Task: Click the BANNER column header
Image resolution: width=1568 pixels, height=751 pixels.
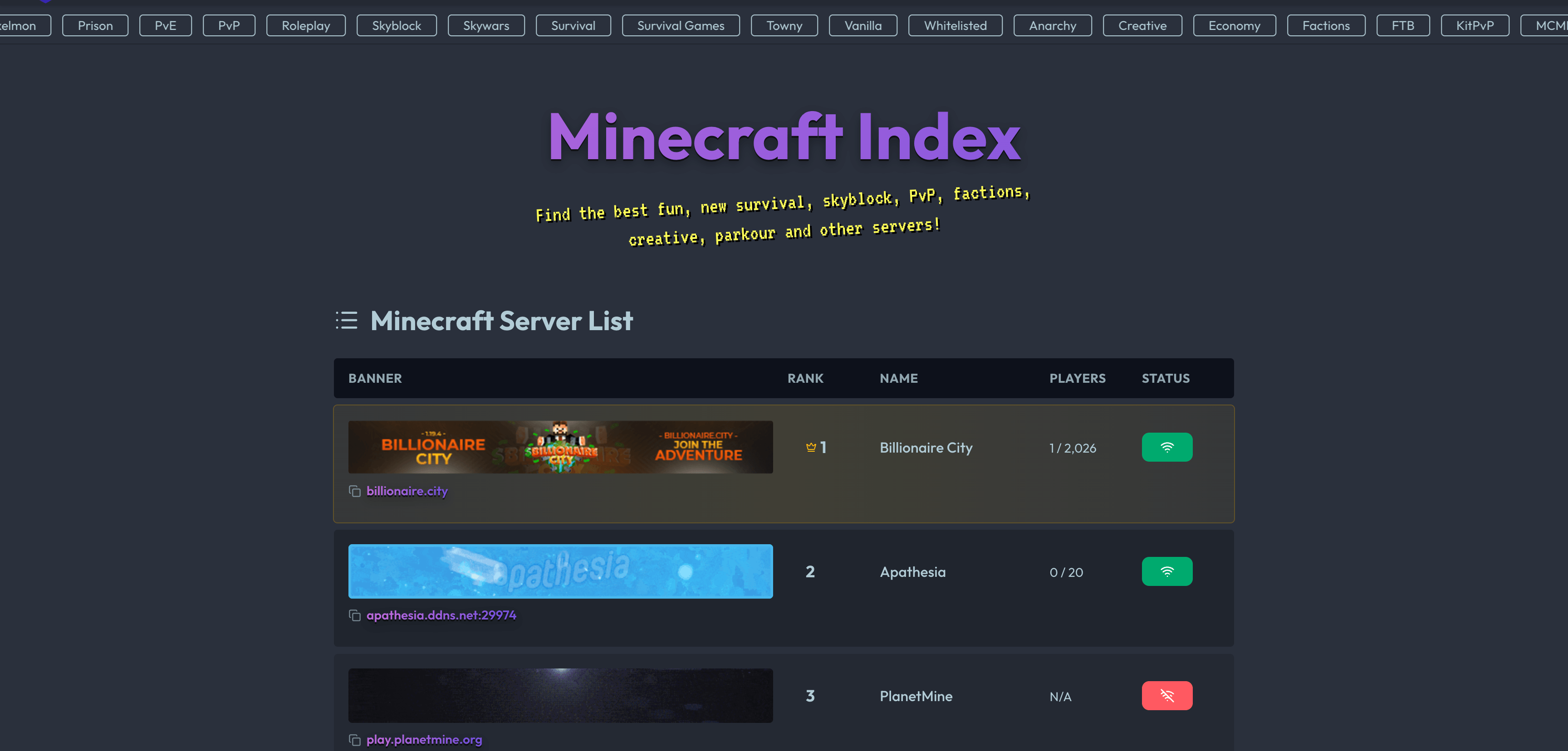Action: (375, 378)
